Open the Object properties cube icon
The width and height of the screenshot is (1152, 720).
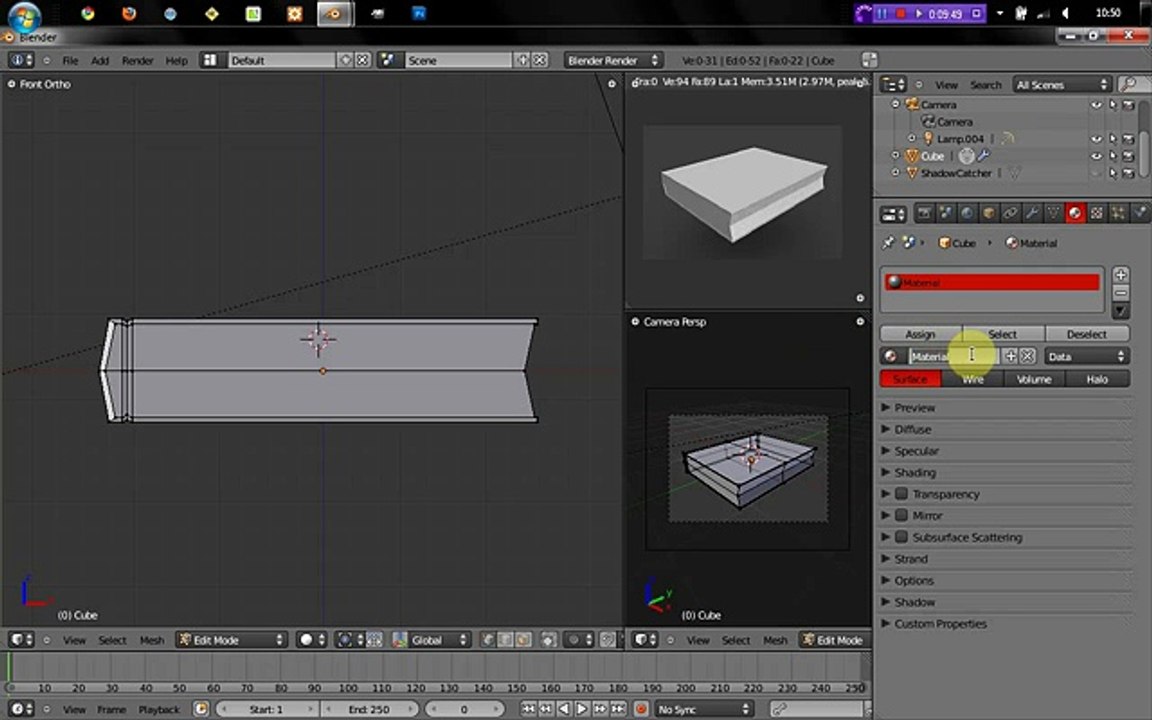coord(989,214)
